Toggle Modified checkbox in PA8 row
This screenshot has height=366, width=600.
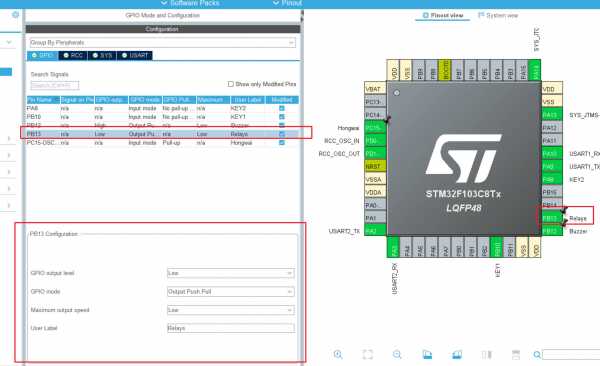282,108
